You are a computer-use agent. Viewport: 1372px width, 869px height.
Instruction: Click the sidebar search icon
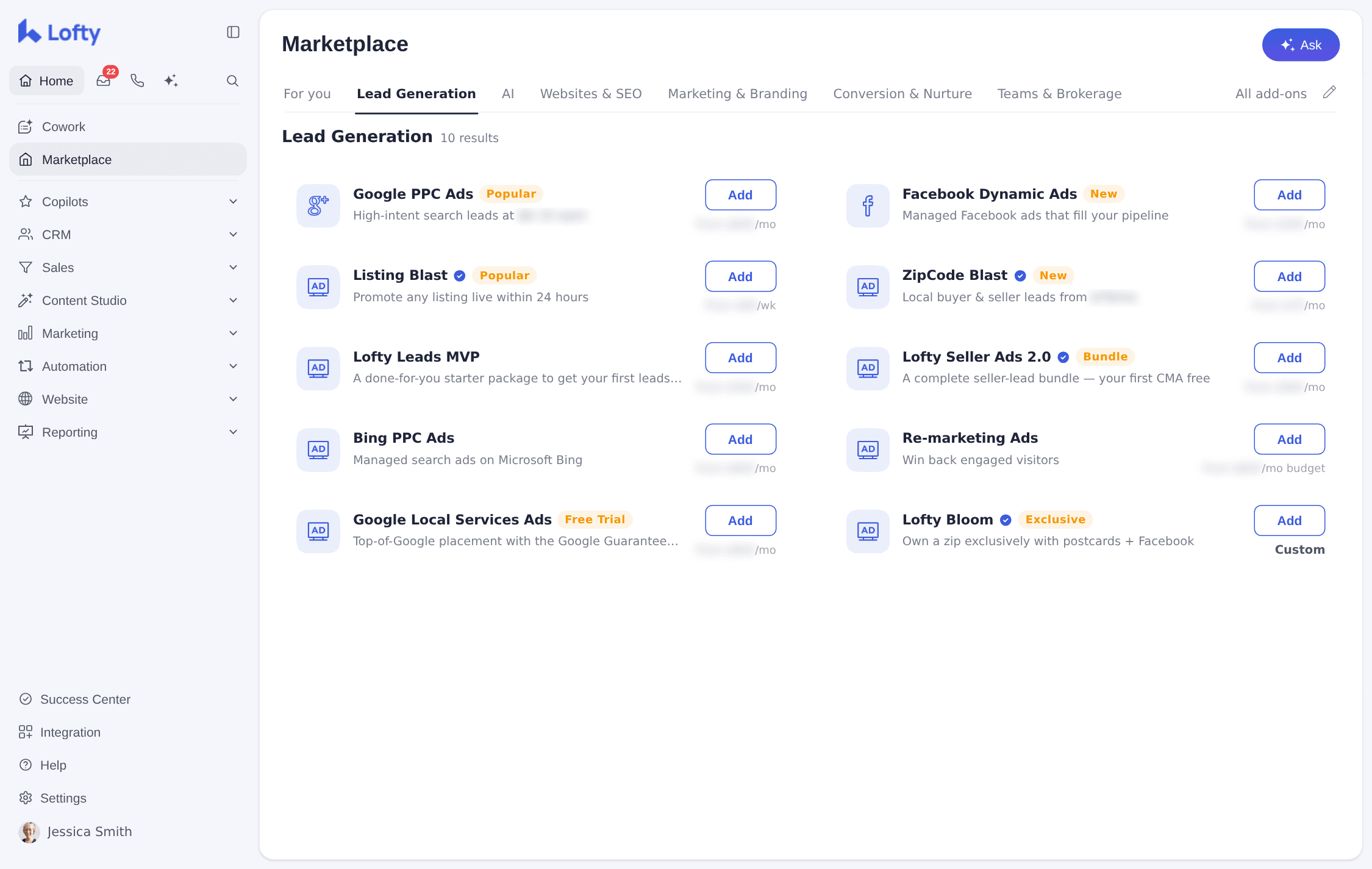[232, 80]
